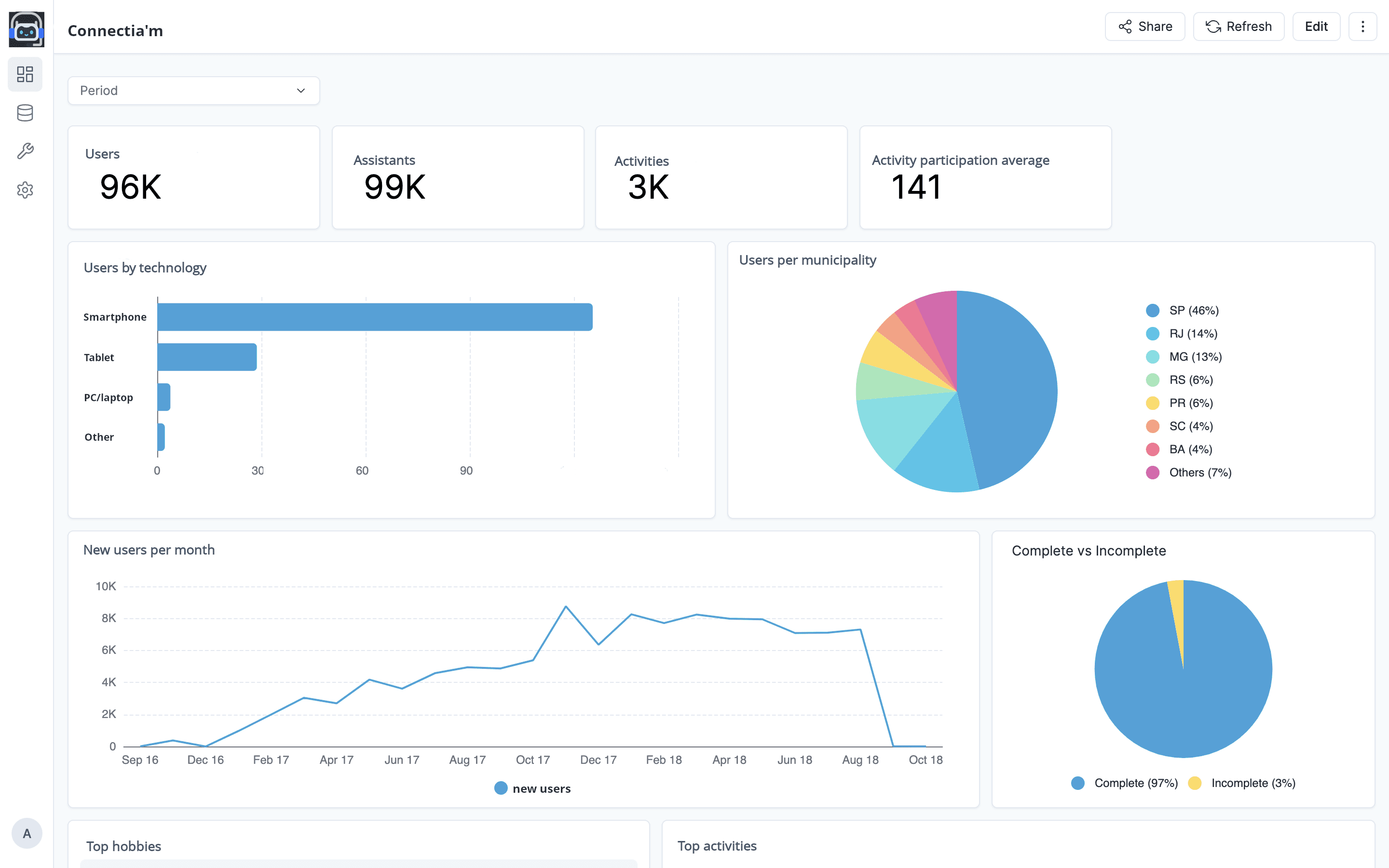Viewport: 1389px width, 868px height.
Task: Click the user avatar labeled A
Action: [27, 833]
